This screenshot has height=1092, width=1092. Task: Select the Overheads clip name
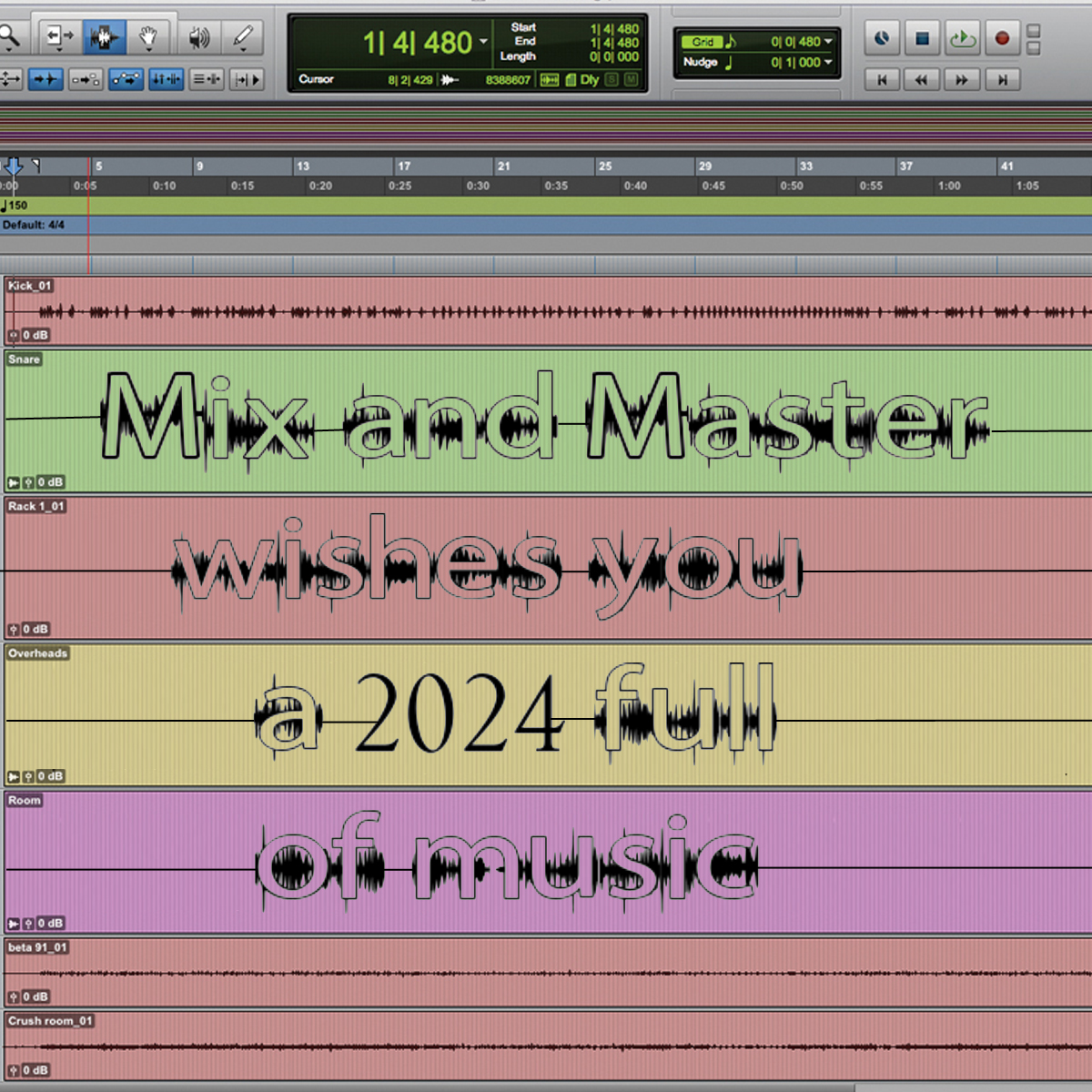point(37,653)
